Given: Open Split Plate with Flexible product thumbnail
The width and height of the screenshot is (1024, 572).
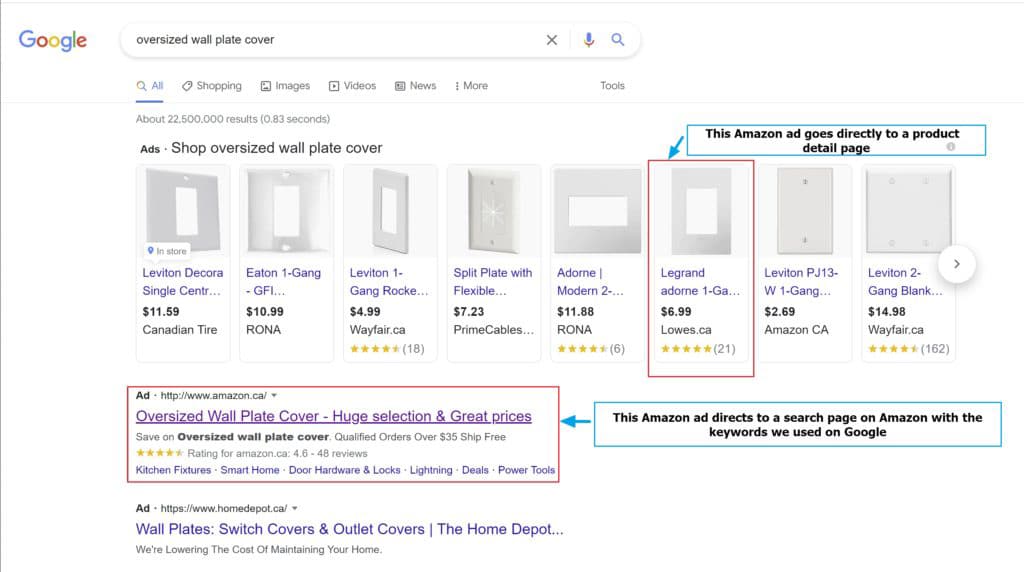Looking at the screenshot, I should [494, 211].
